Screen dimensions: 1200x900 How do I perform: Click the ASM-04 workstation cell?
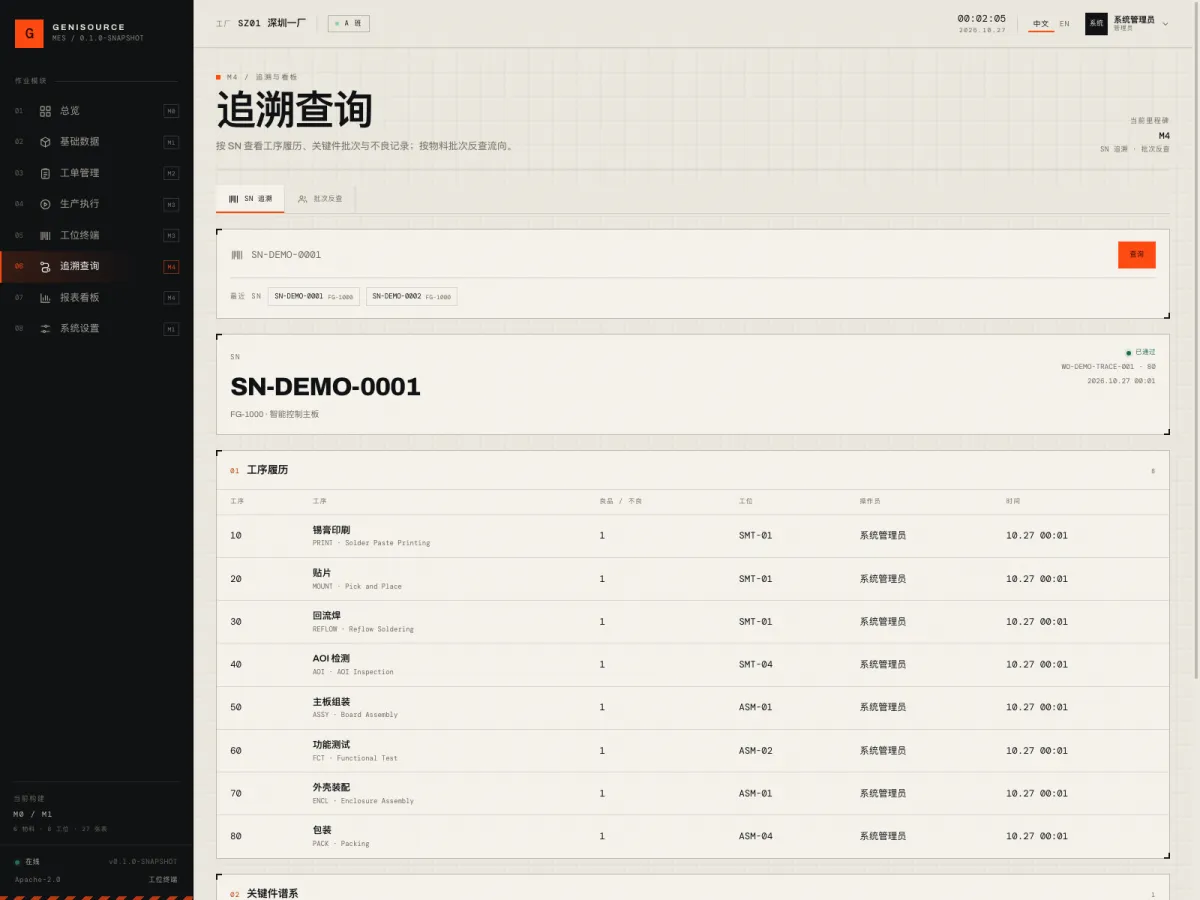756,837
